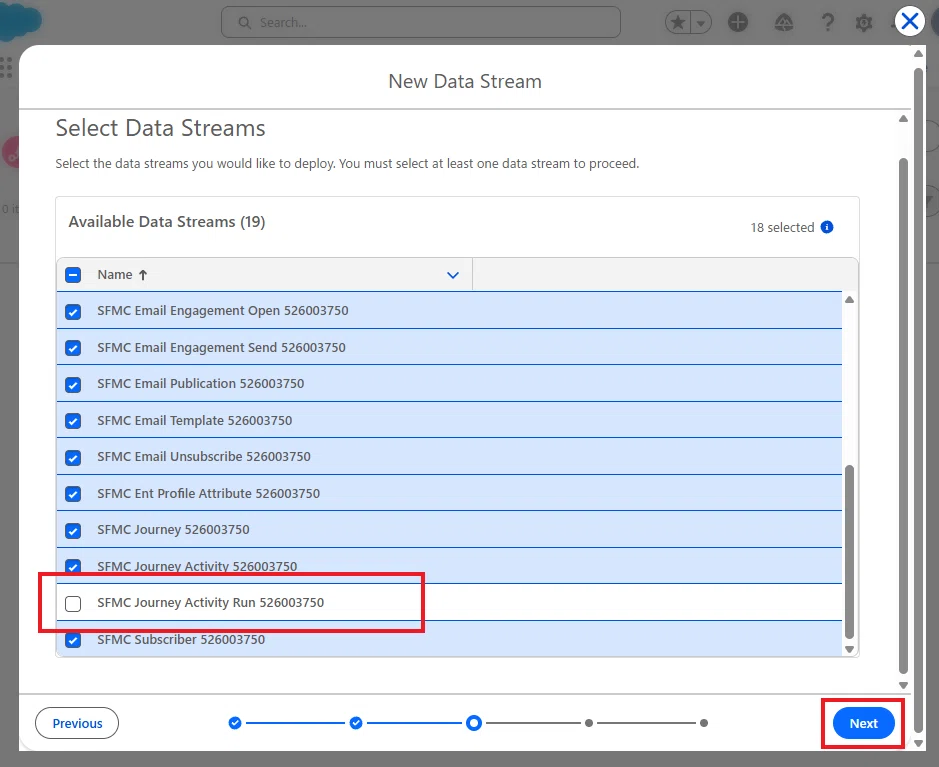Click the dialog content scrollbar thumb

pyautogui.click(x=904, y=416)
